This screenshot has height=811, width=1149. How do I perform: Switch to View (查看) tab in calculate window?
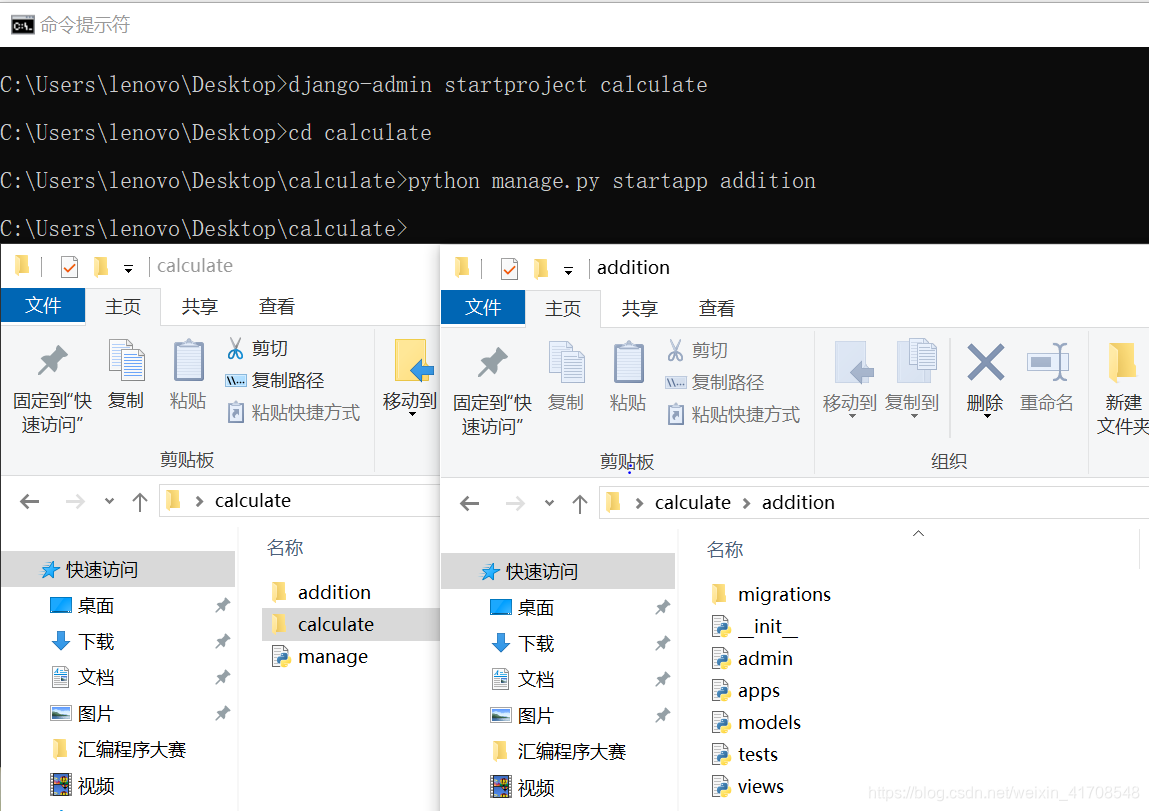click(x=276, y=306)
